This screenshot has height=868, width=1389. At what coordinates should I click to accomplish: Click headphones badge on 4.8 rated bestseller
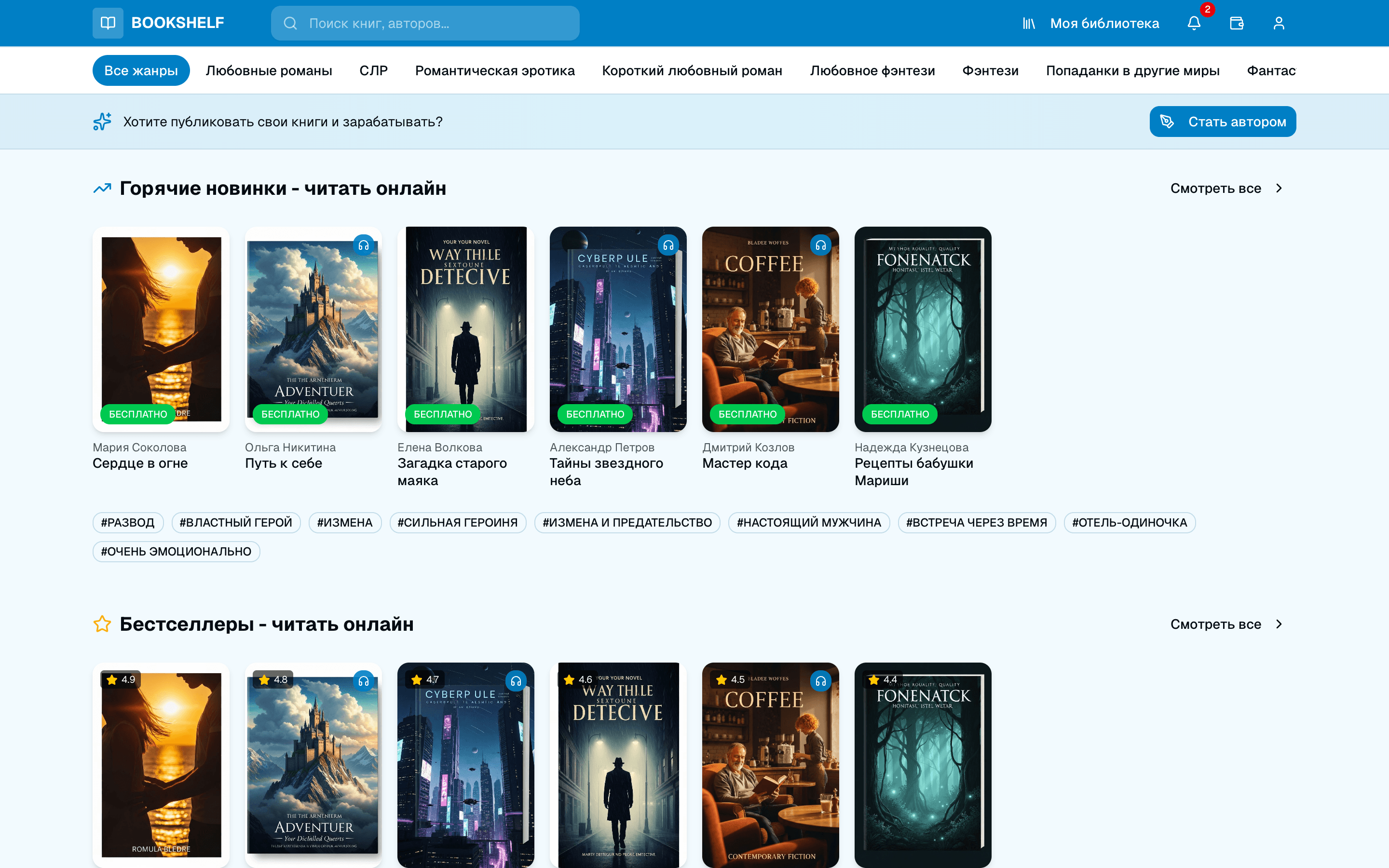pyautogui.click(x=364, y=681)
